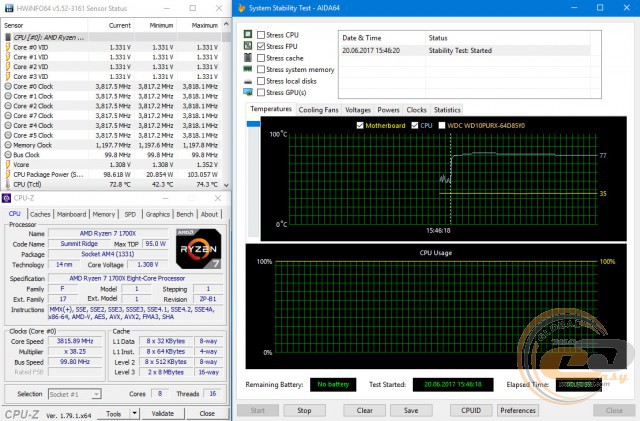Image resolution: width=640 pixels, height=421 pixels.
Task: Click the Validate button in CPU-Z
Action: [x=163, y=413]
